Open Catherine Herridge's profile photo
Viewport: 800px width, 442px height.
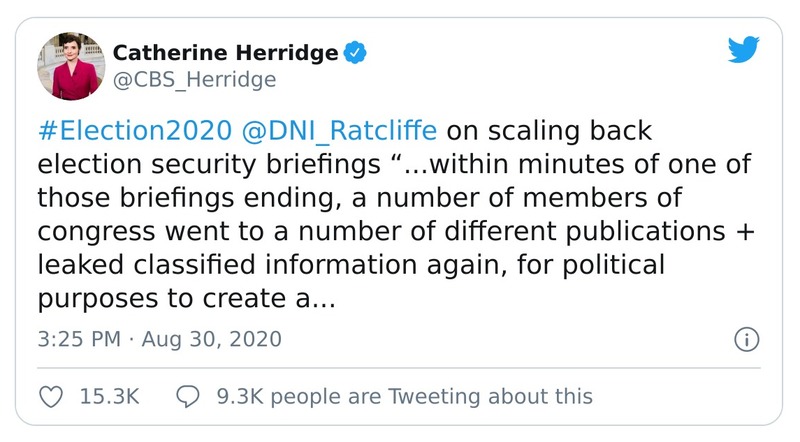pyautogui.click(x=69, y=66)
